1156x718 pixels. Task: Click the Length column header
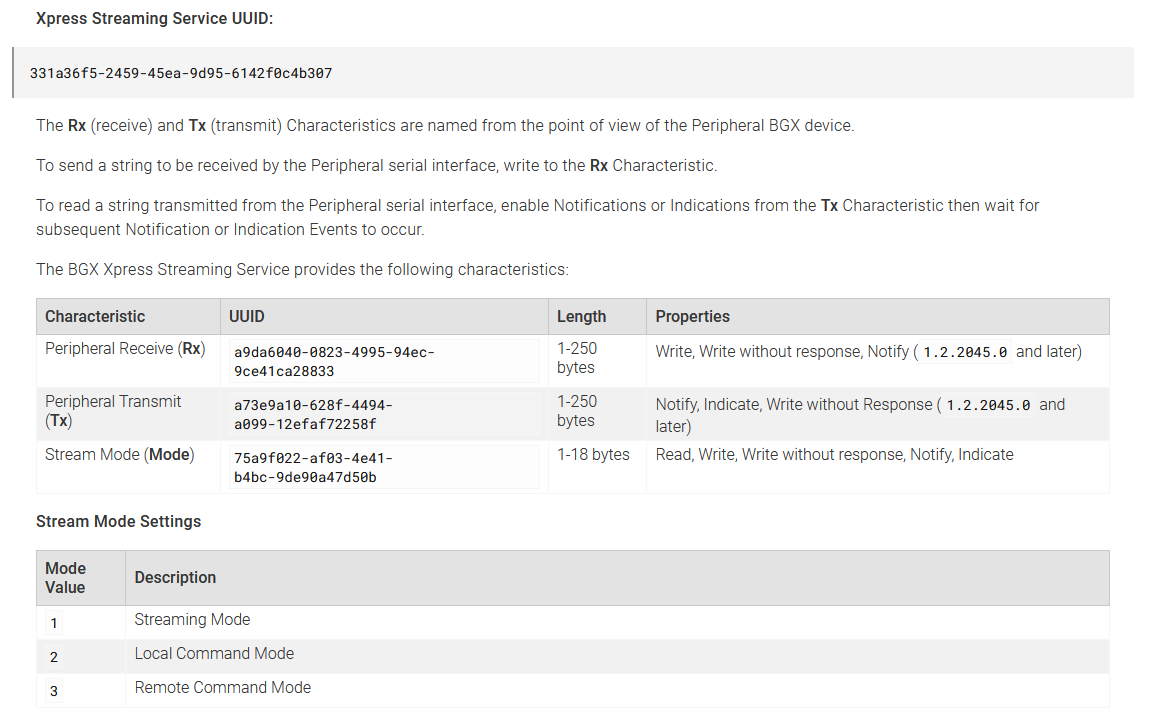coord(581,316)
